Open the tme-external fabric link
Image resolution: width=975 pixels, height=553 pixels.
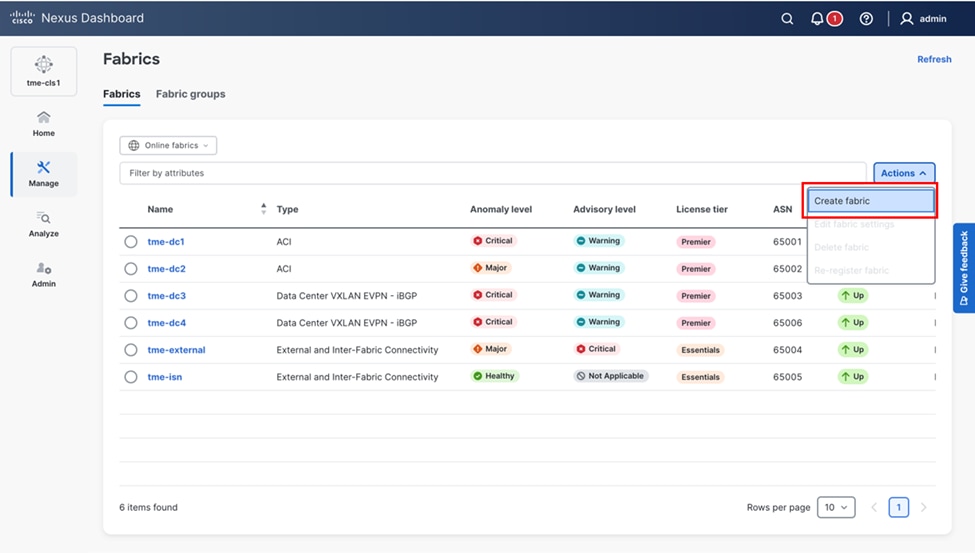pos(176,350)
